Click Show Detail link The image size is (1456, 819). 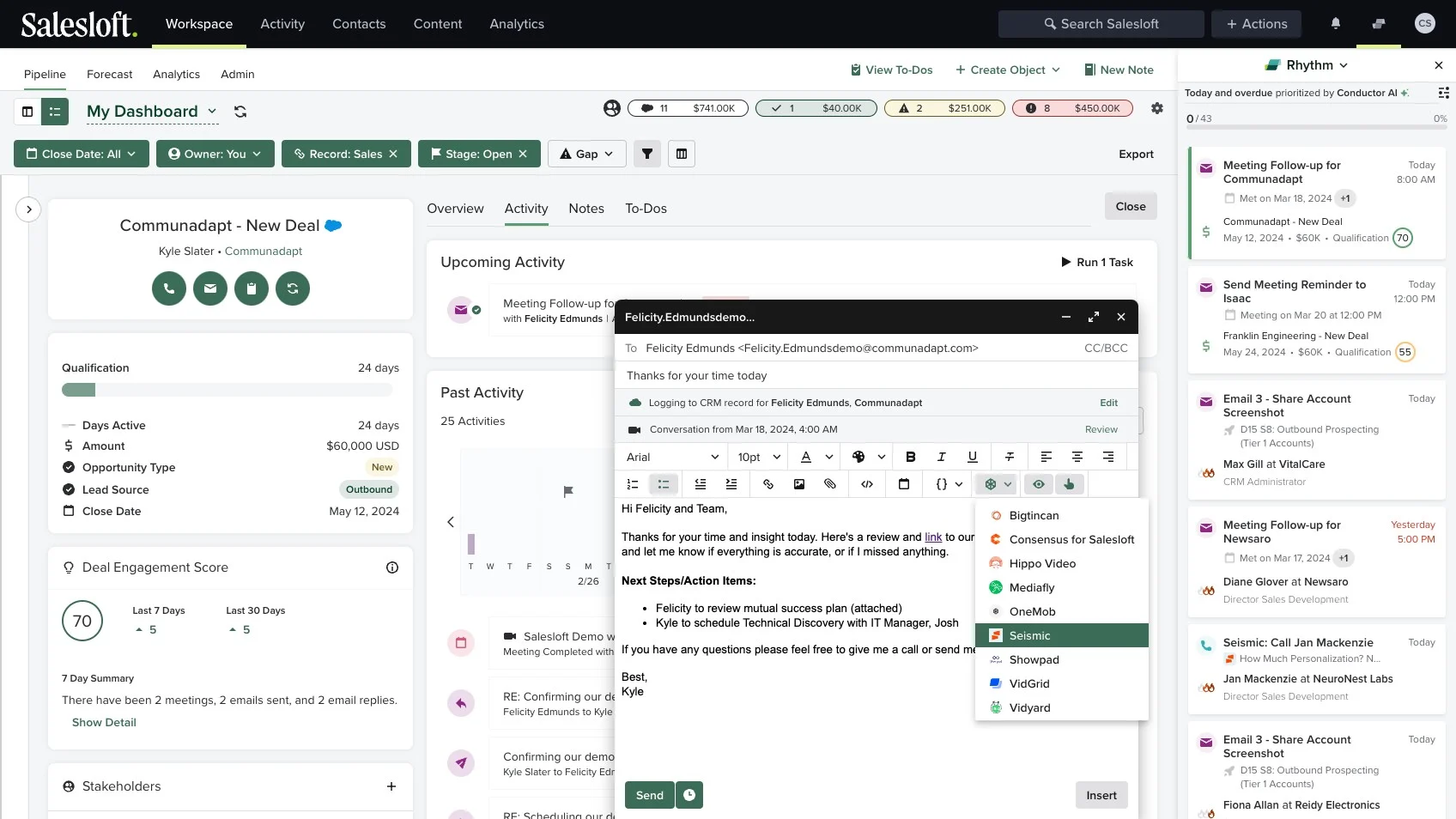pos(104,723)
